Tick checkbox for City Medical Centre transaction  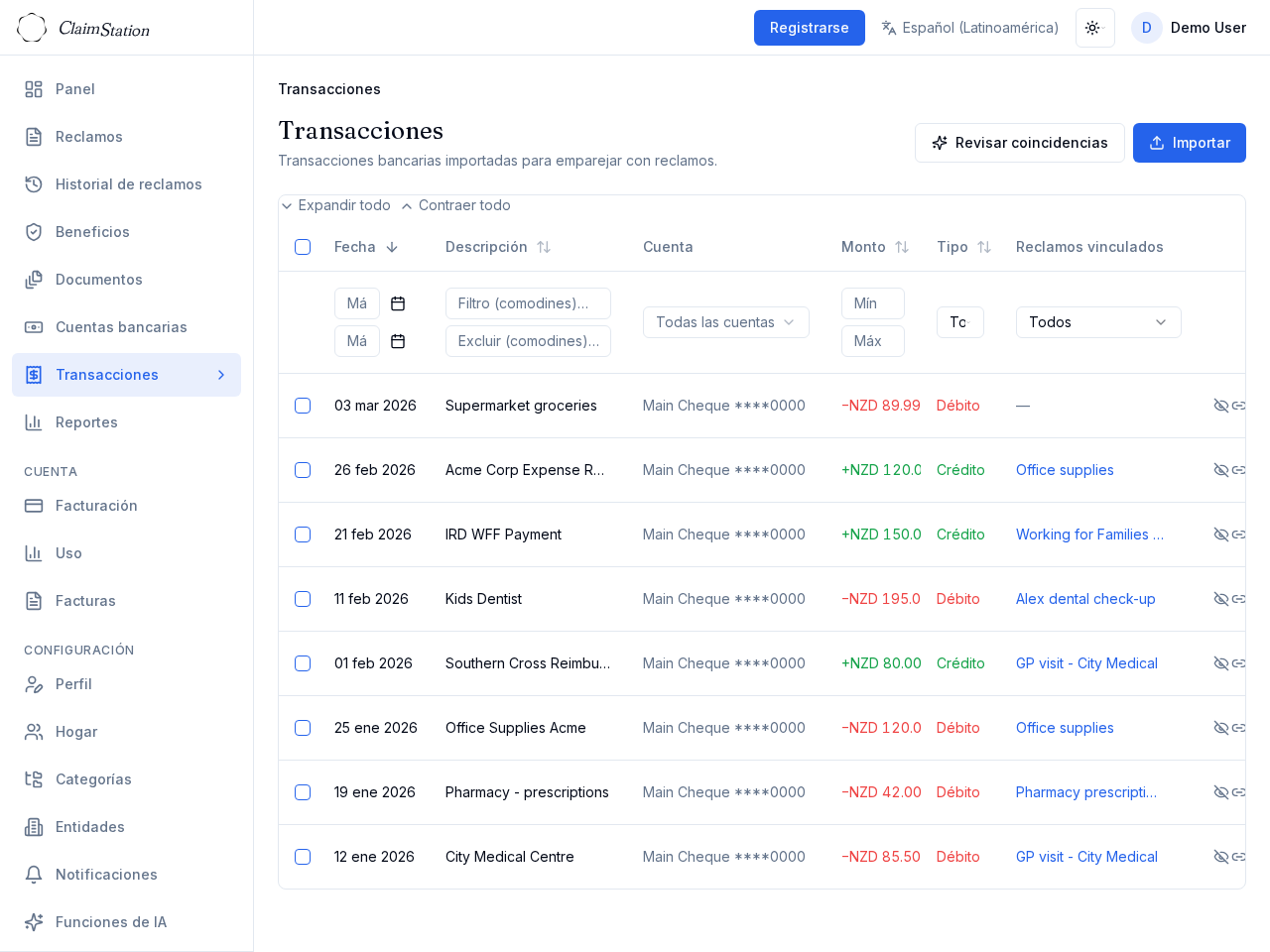303,857
